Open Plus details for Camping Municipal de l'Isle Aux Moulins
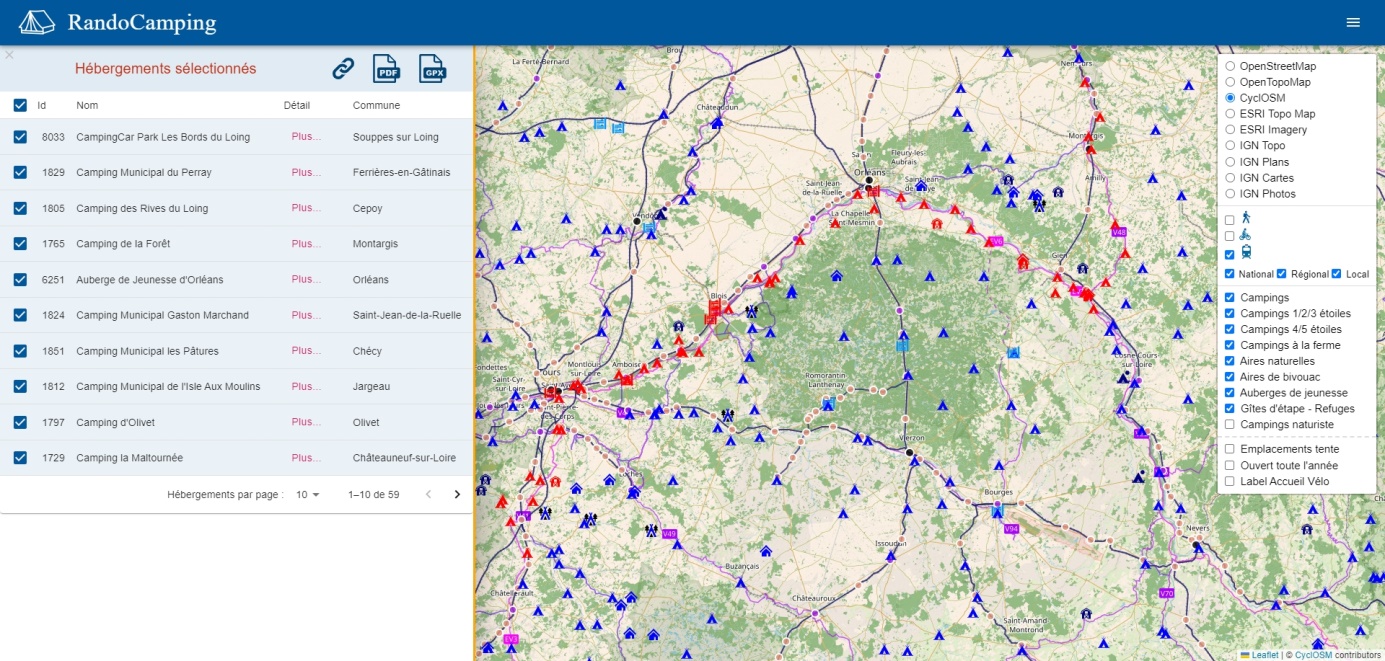The image size is (1385, 661). pyautogui.click(x=306, y=386)
